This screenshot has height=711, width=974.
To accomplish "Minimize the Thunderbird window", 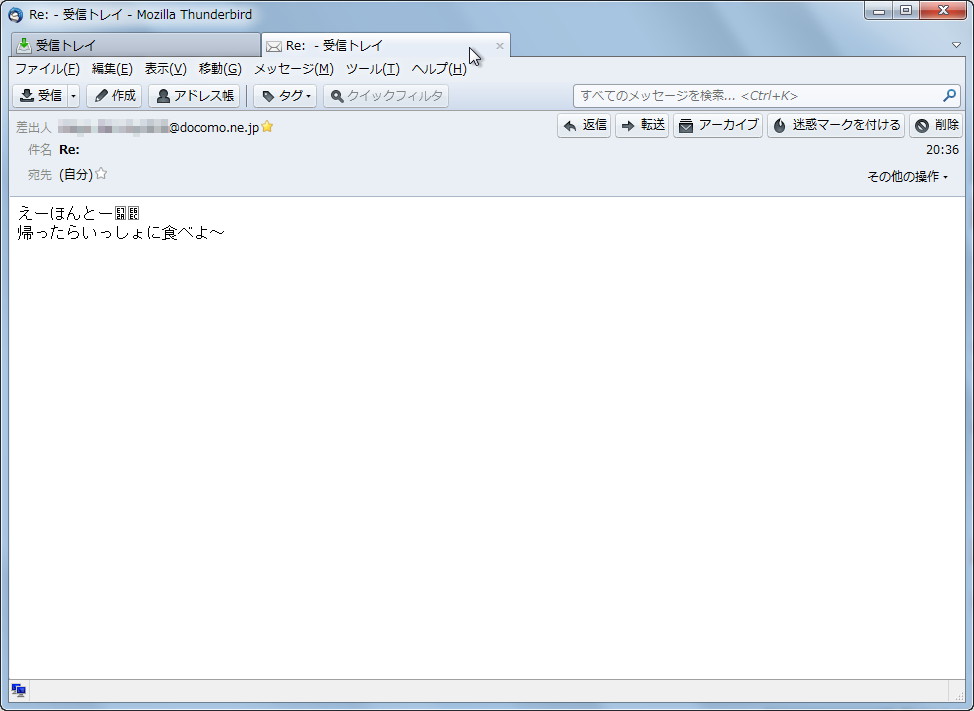I will pyautogui.click(x=878, y=11).
